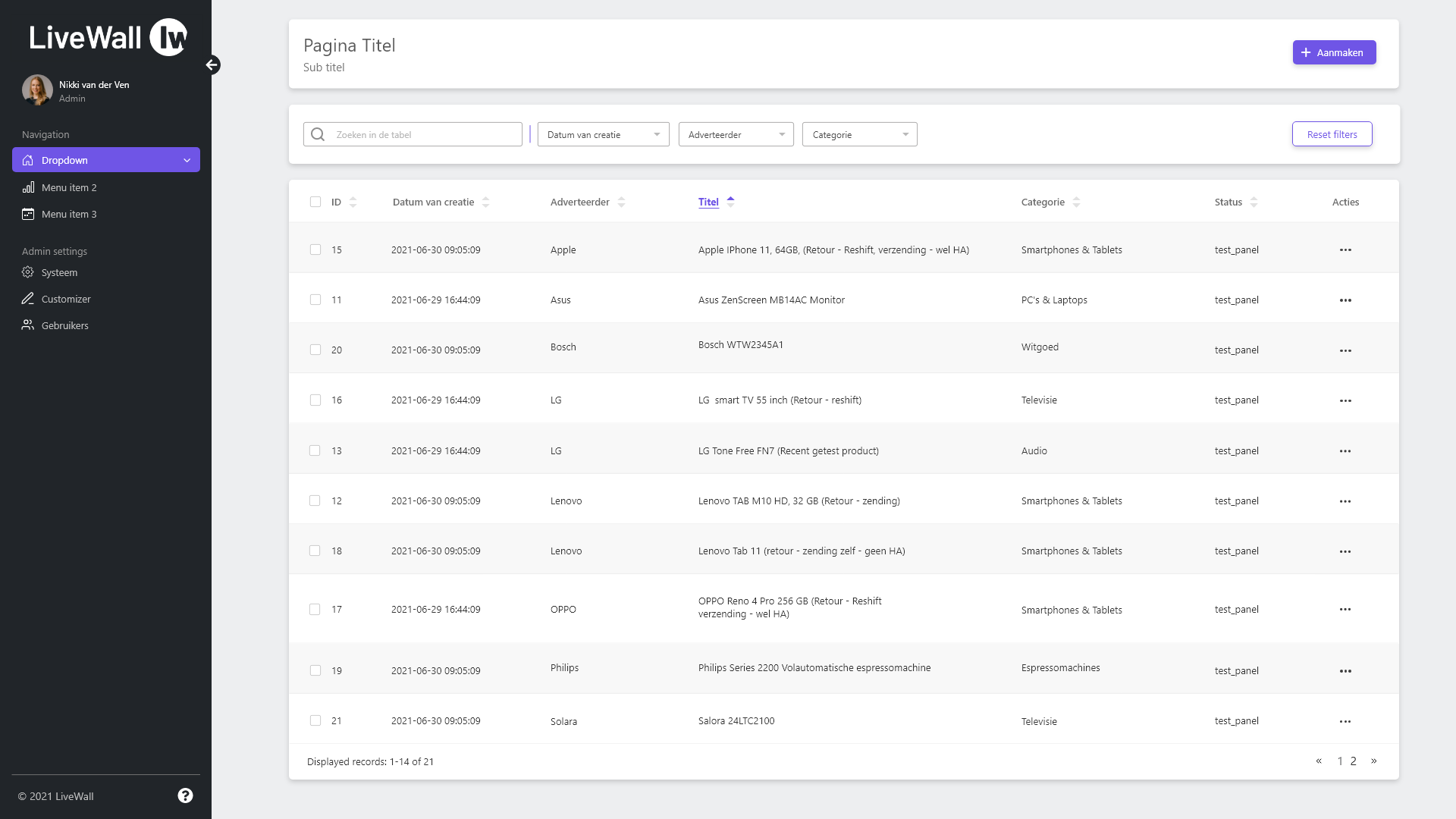Click the Menu item 3 calendar icon
1456x819 pixels.
[x=28, y=214]
